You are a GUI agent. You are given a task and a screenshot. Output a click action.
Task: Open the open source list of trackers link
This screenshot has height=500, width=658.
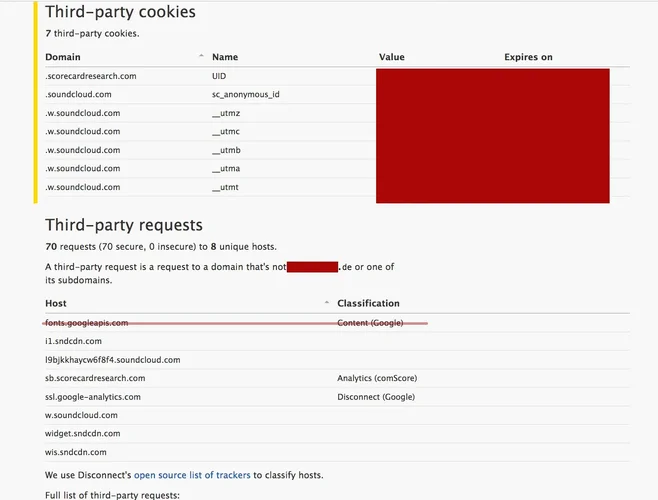[x=192, y=474]
